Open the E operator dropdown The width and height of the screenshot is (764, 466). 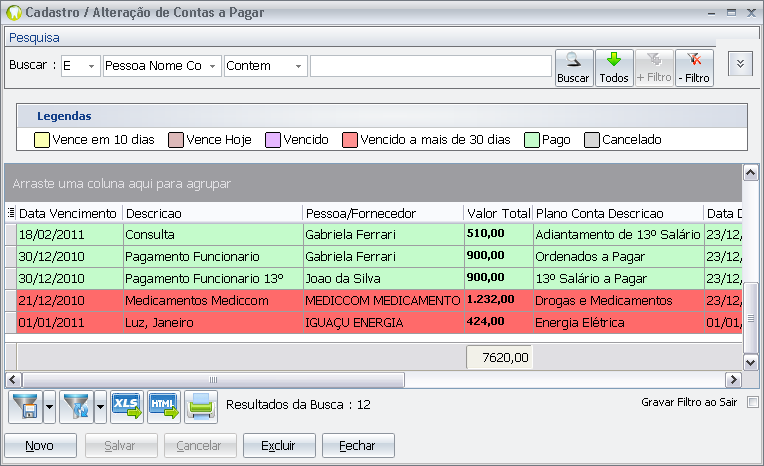click(91, 66)
